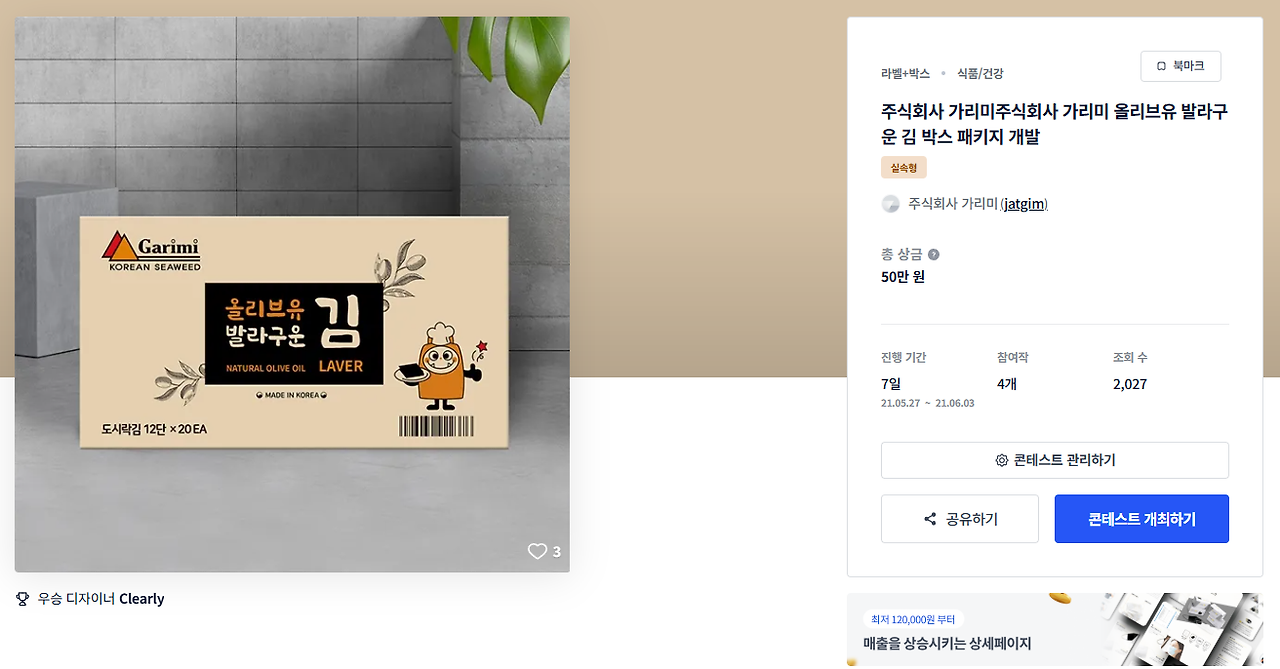The width and height of the screenshot is (1280, 669).
Task: Click the share icon in 공유하기 button
Action: [x=930, y=519]
